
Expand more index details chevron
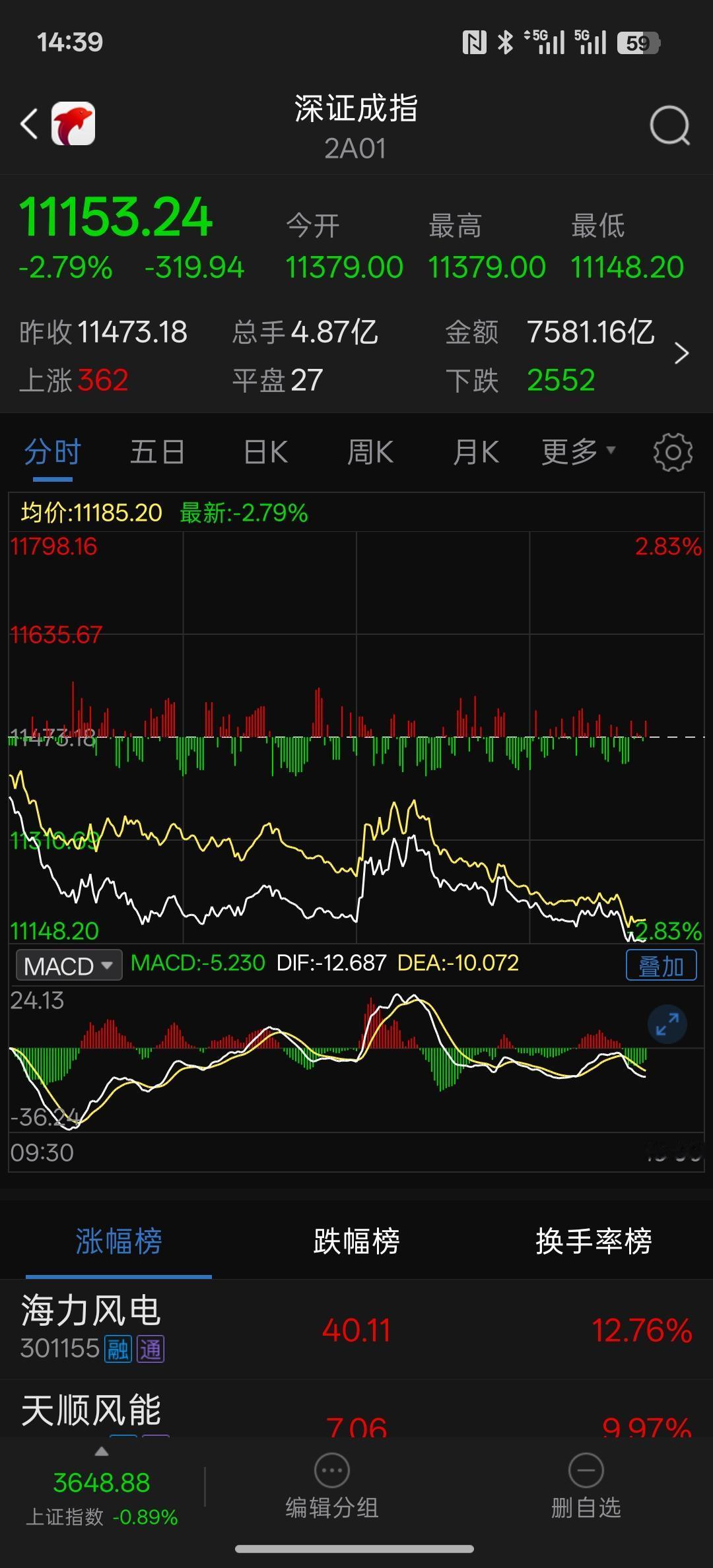point(681,354)
